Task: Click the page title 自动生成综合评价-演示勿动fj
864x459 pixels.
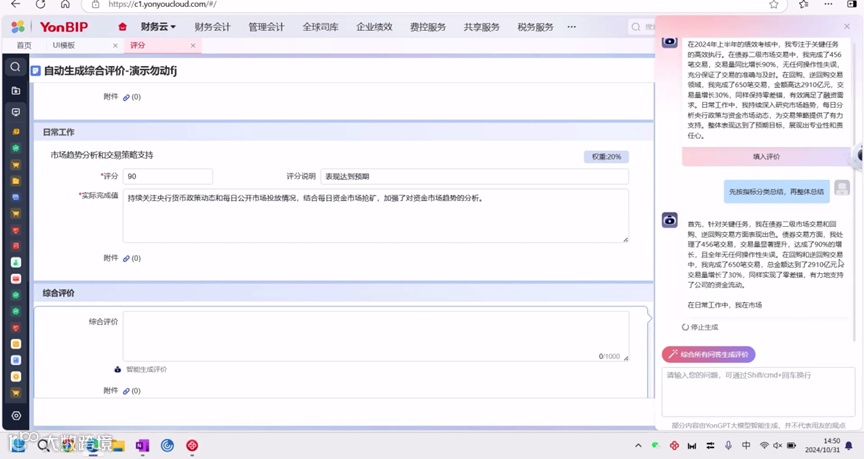Action: point(110,71)
